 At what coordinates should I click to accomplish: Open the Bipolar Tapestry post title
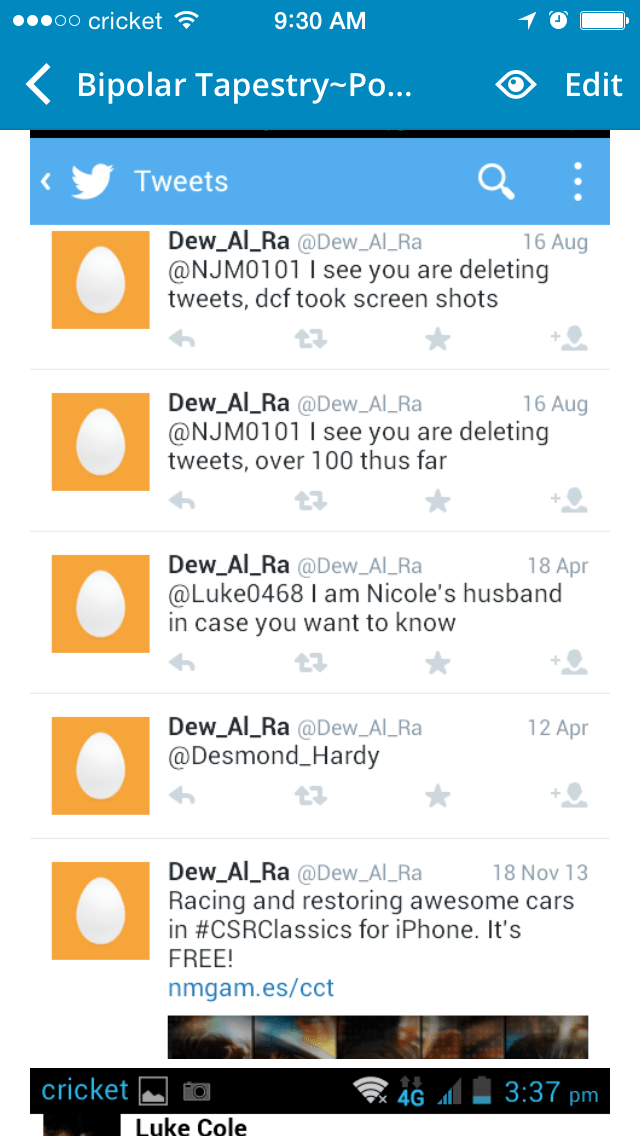244,85
